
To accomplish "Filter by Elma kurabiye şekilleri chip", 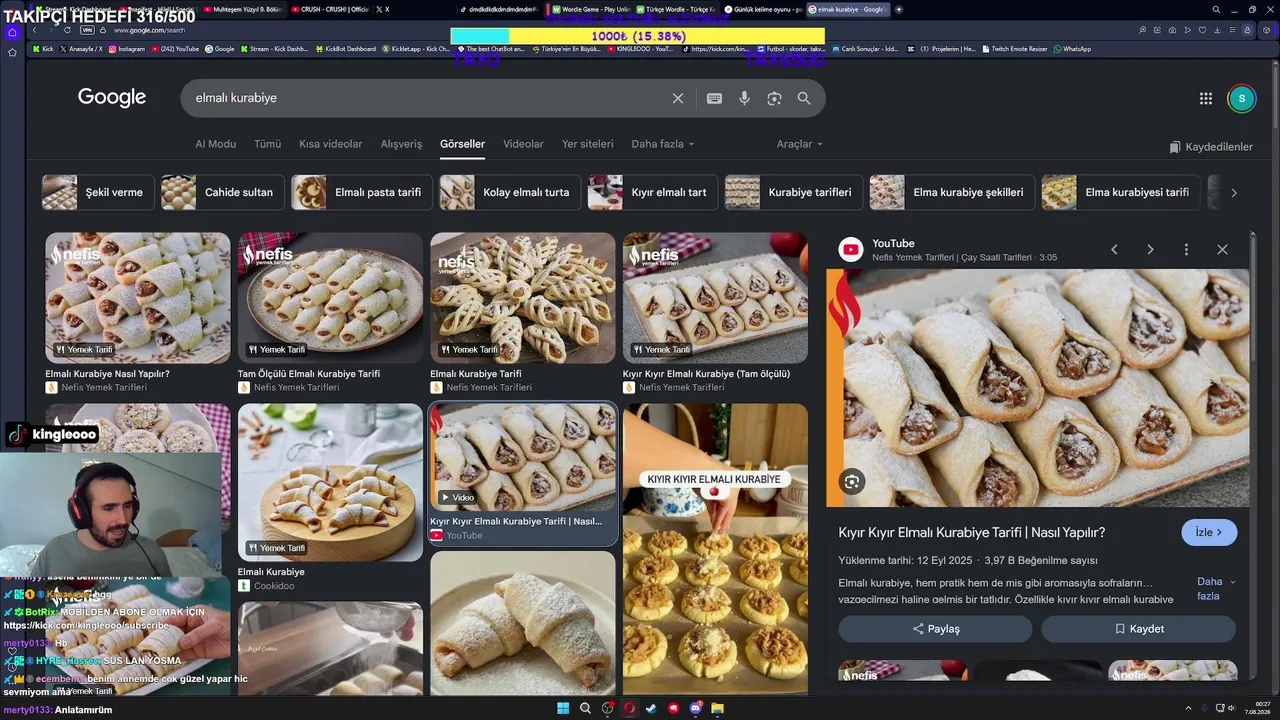I will click(x=952, y=192).
